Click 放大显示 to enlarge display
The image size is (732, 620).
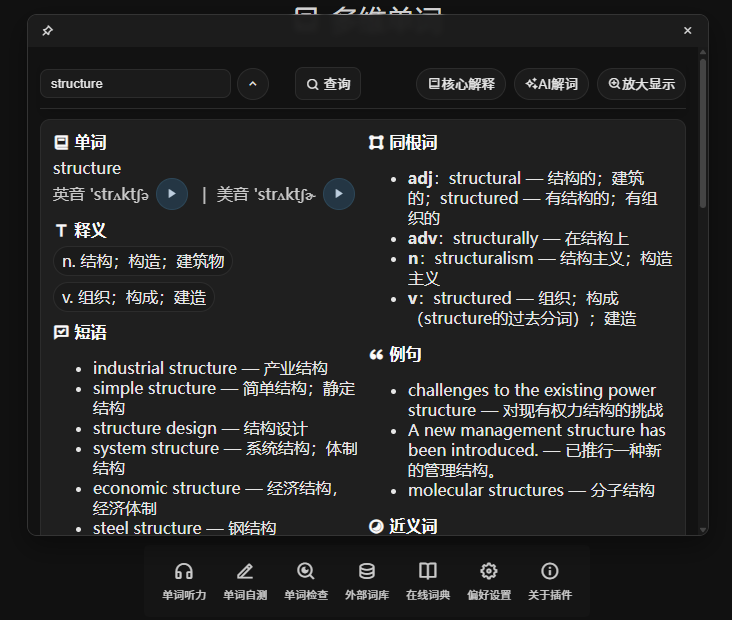pyautogui.click(x=641, y=84)
